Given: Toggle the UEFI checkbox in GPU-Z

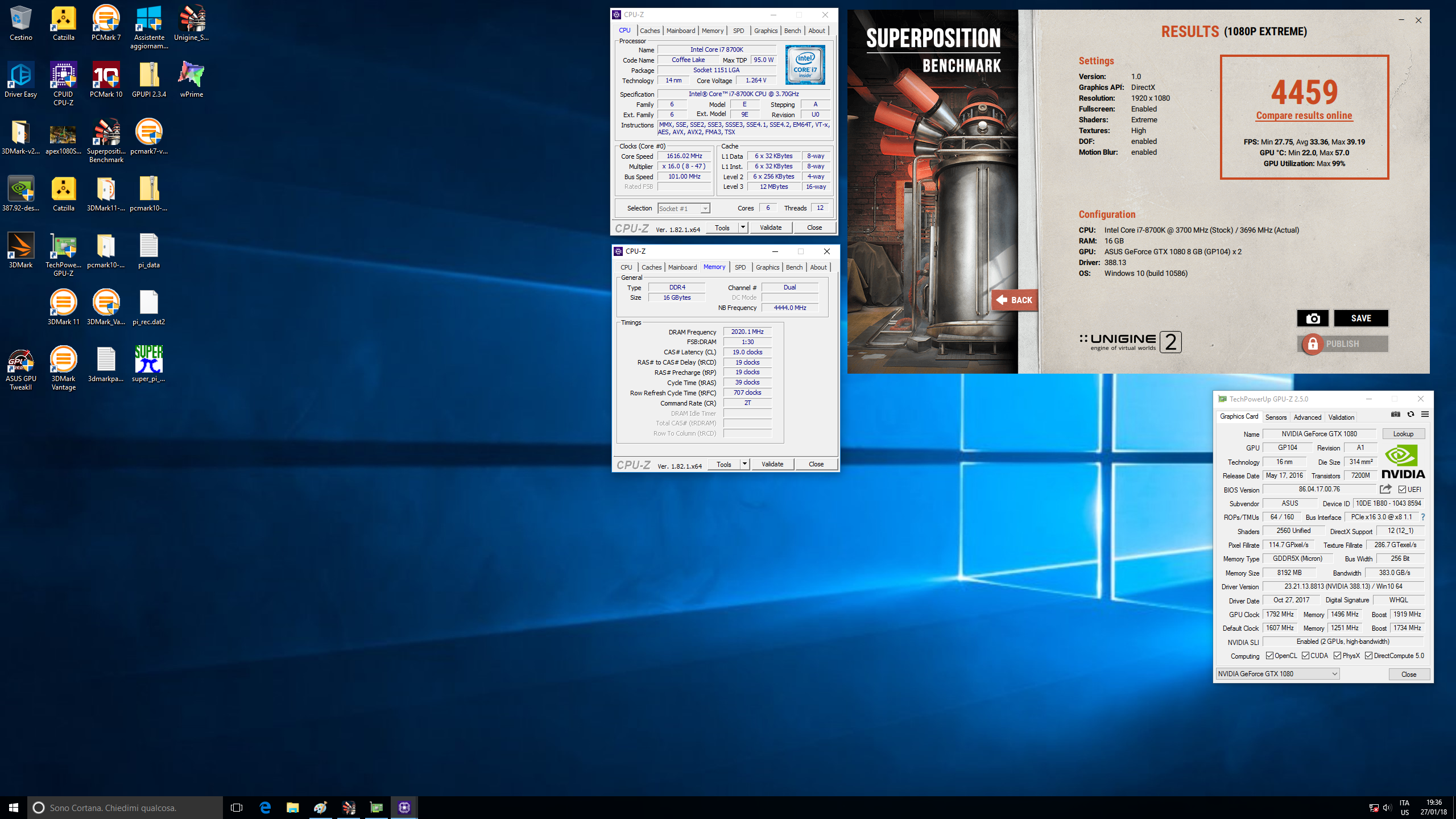Looking at the screenshot, I should [1402, 490].
